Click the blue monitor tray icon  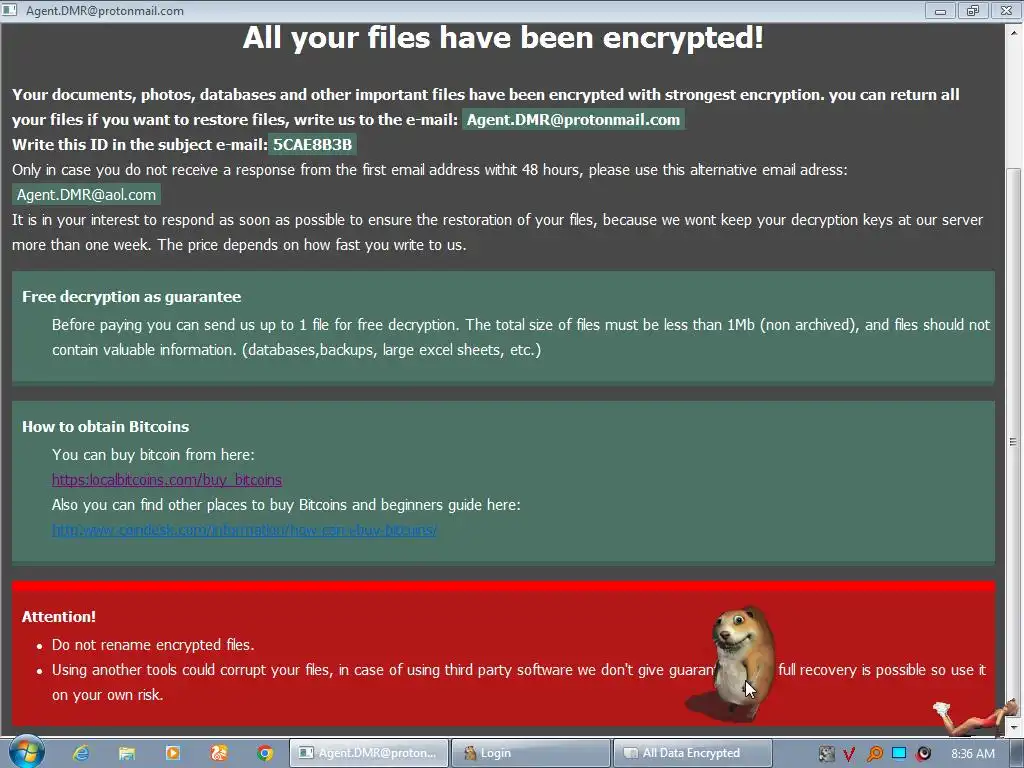tap(899, 753)
